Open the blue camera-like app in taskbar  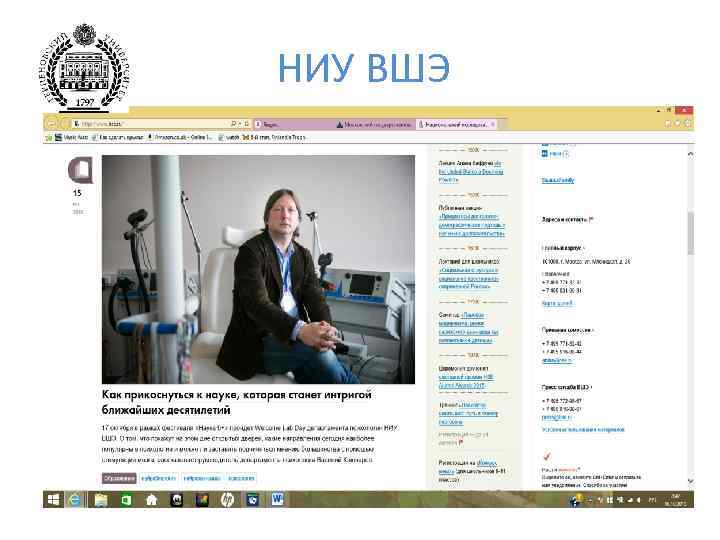point(252,500)
